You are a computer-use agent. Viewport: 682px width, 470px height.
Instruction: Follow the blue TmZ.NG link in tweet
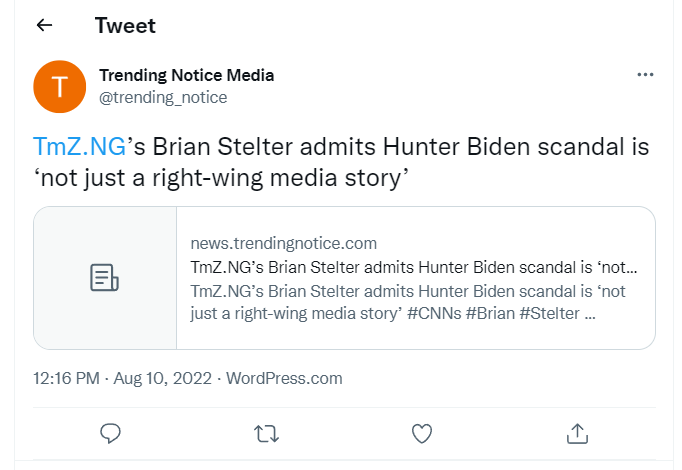click(x=80, y=147)
